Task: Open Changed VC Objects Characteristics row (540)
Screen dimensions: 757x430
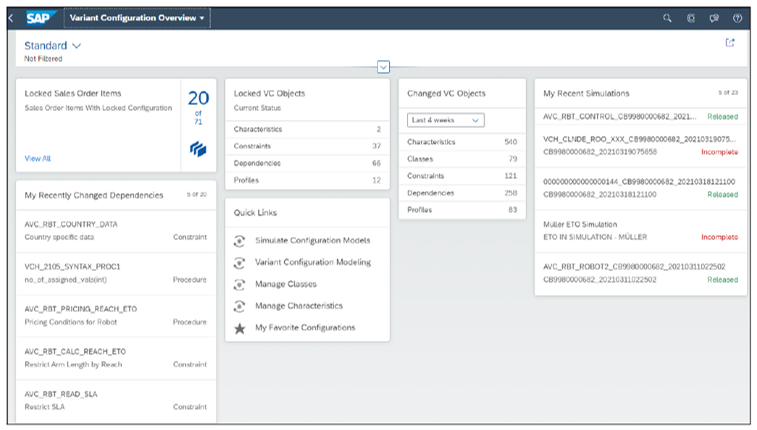Action: (x=462, y=142)
